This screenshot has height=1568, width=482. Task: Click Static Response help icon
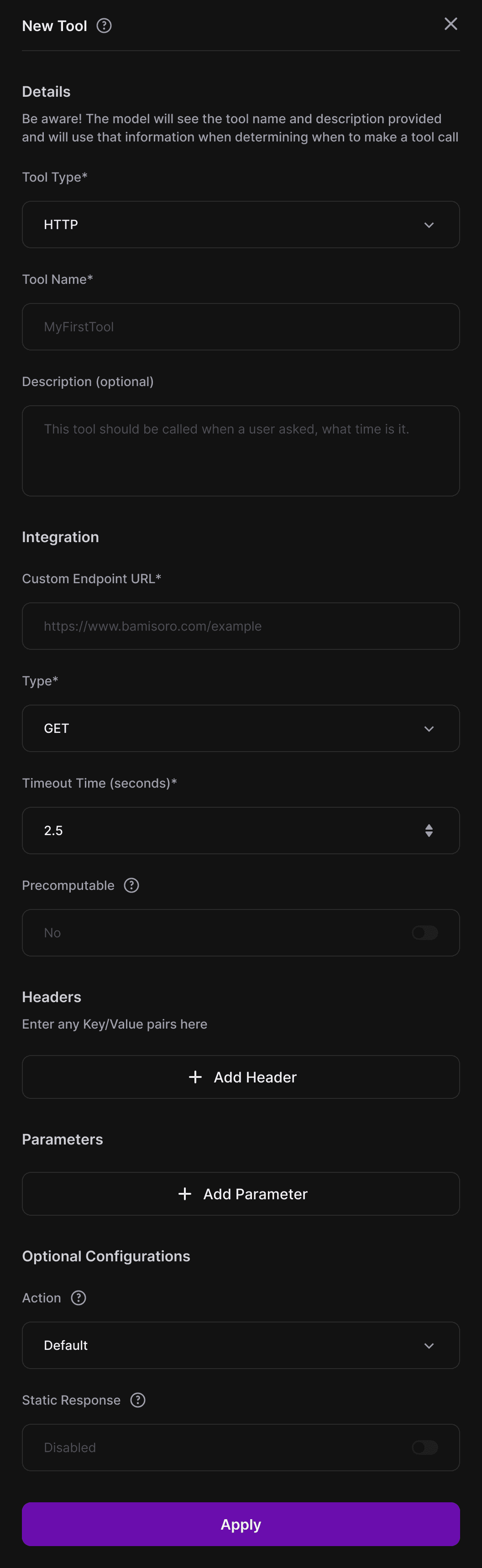[x=138, y=1400]
